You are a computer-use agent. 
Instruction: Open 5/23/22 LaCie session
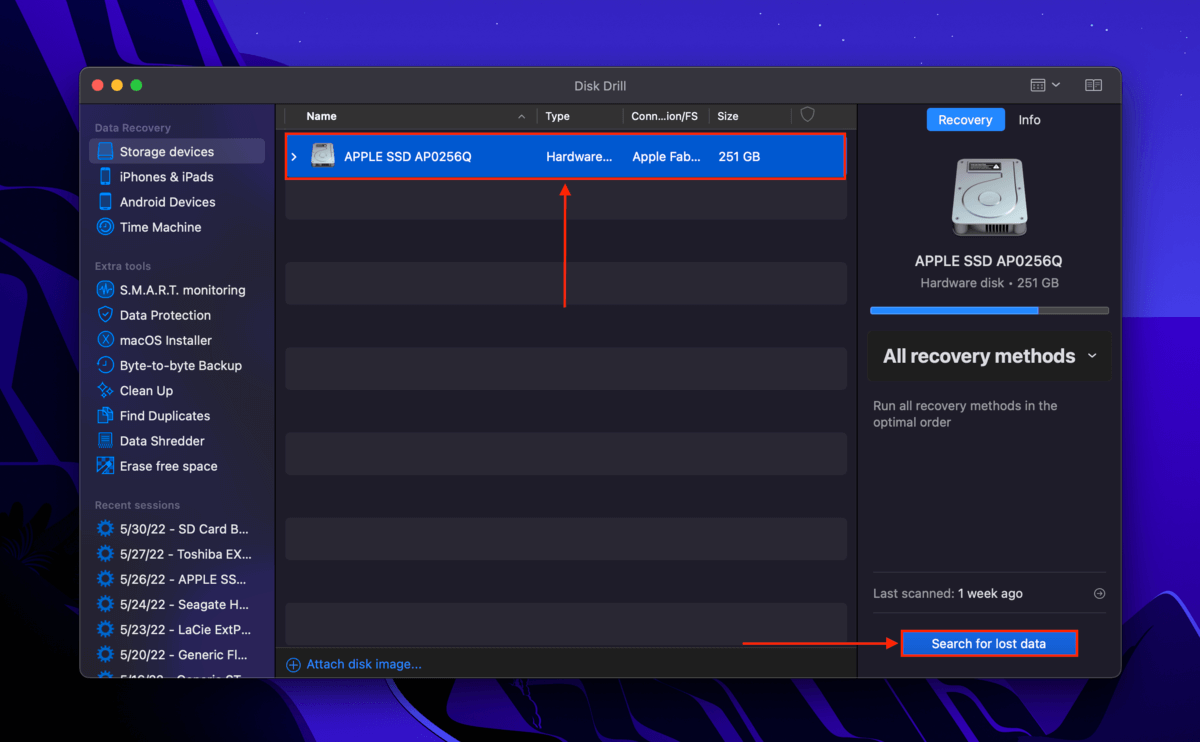coord(174,630)
